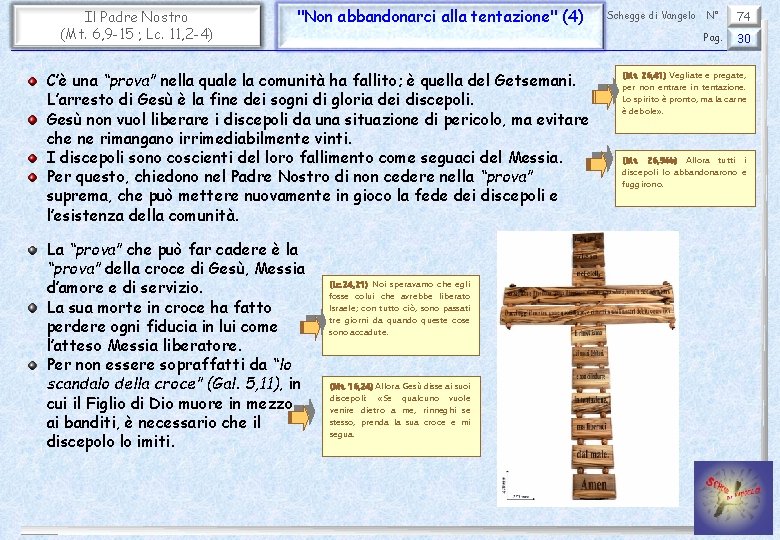
Task: Click the page number 30 box
Action: pyautogui.click(x=743, y=38)
